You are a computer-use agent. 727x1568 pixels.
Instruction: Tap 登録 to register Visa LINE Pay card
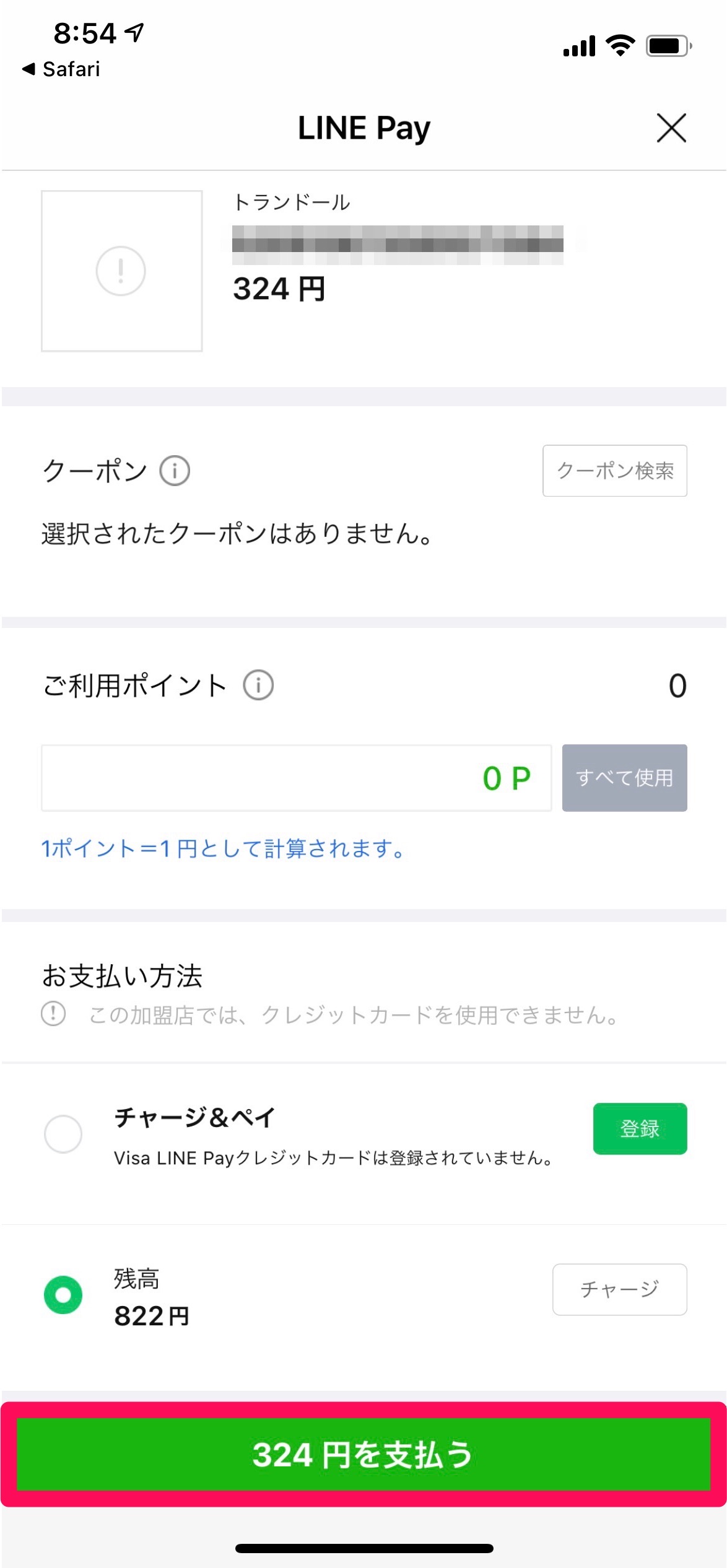click(640, 1128)
